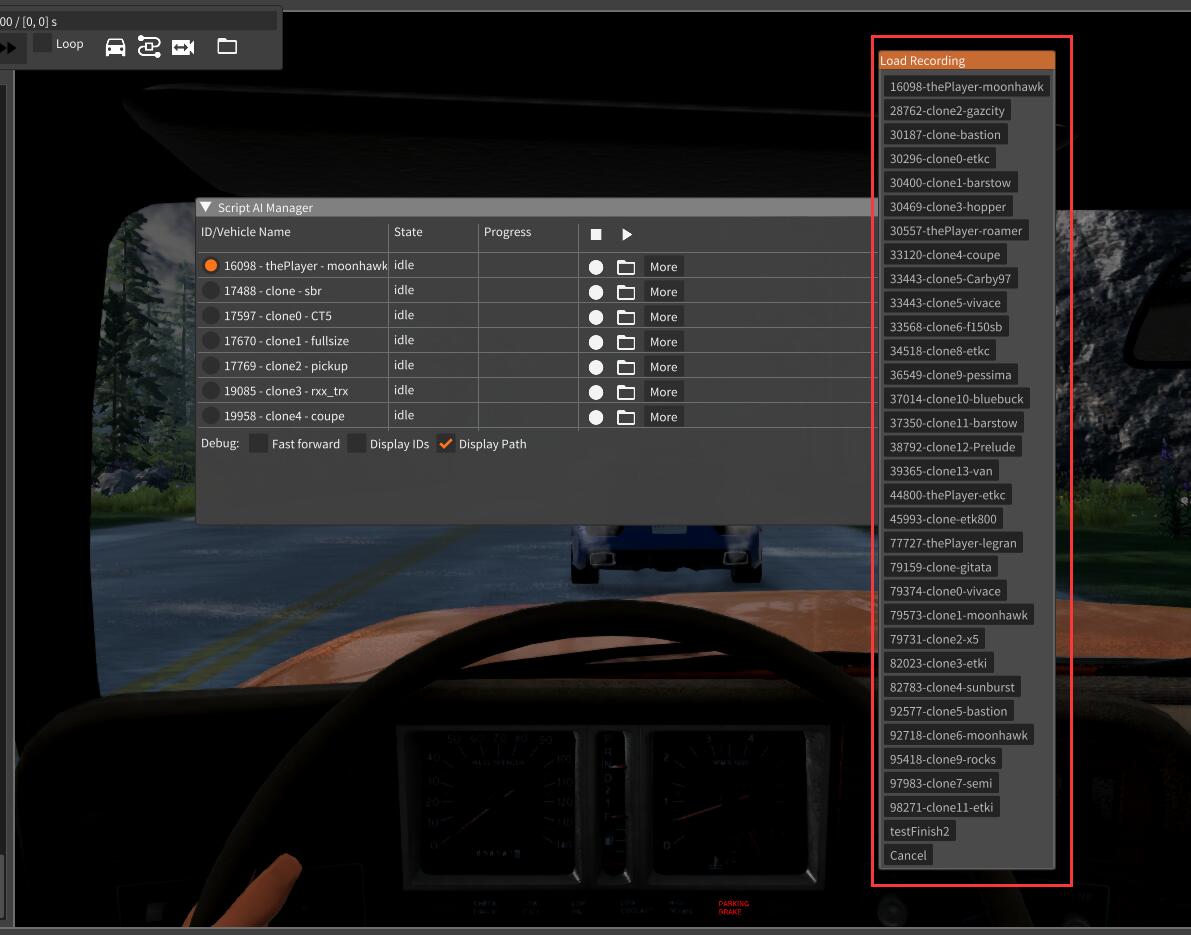
Task: Select the 17488 clone sbr radio button
Action: coord(211,290)
